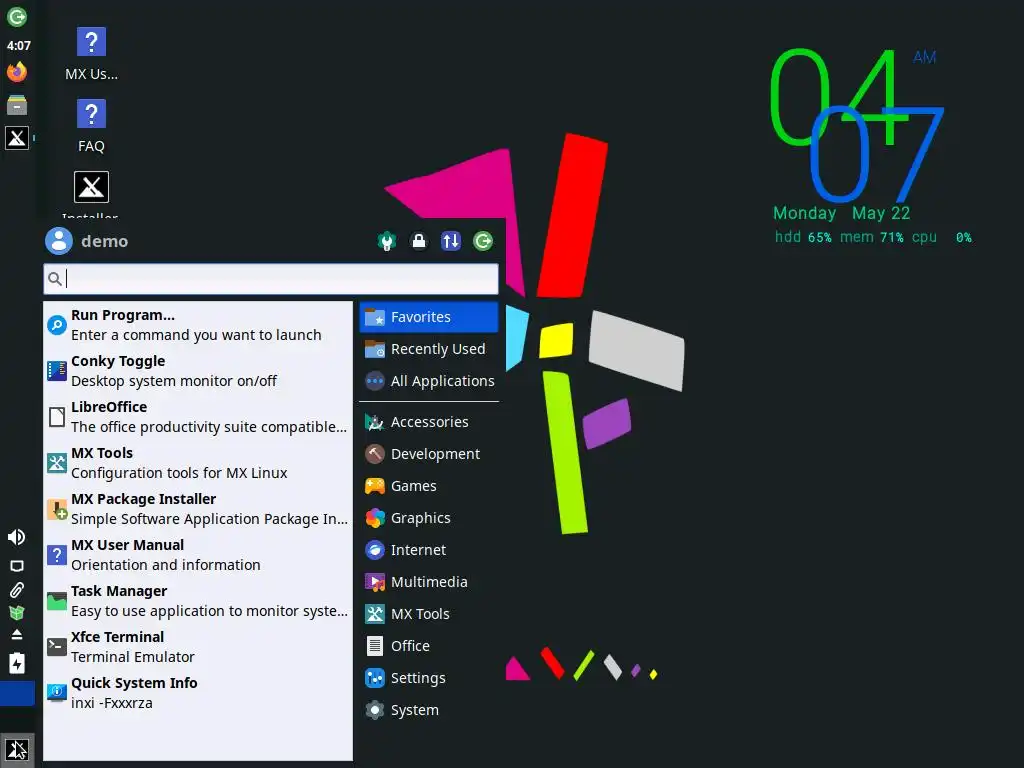Open Firefox from the panel

pos(17,71)
